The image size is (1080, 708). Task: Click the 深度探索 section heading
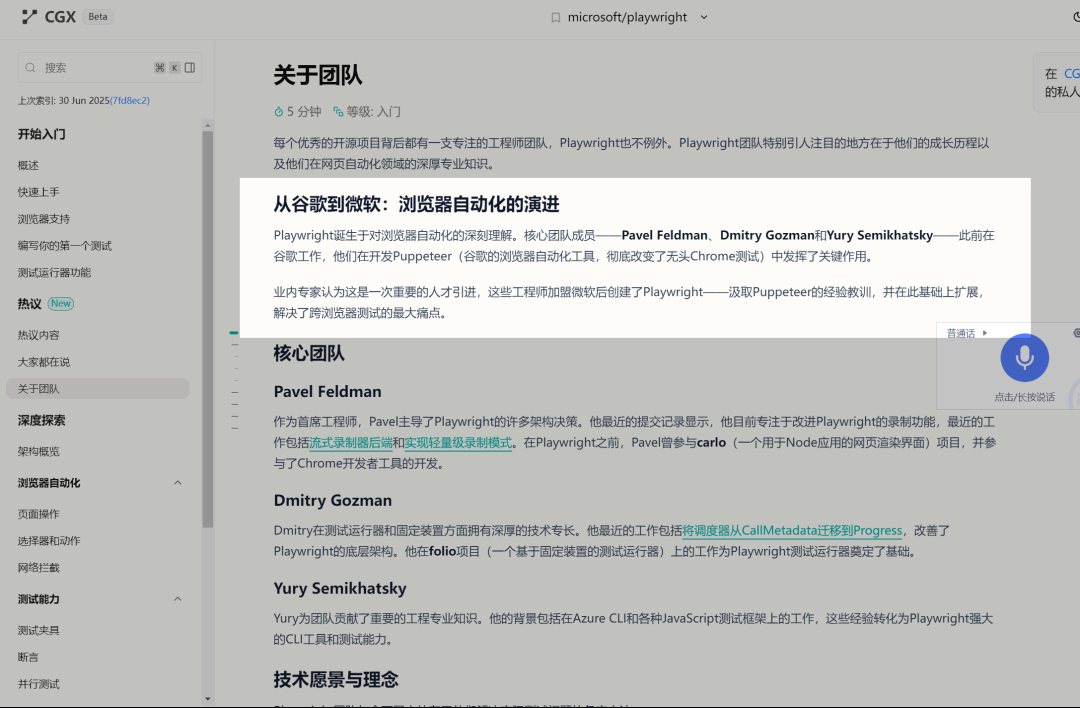tap(41, 421)
